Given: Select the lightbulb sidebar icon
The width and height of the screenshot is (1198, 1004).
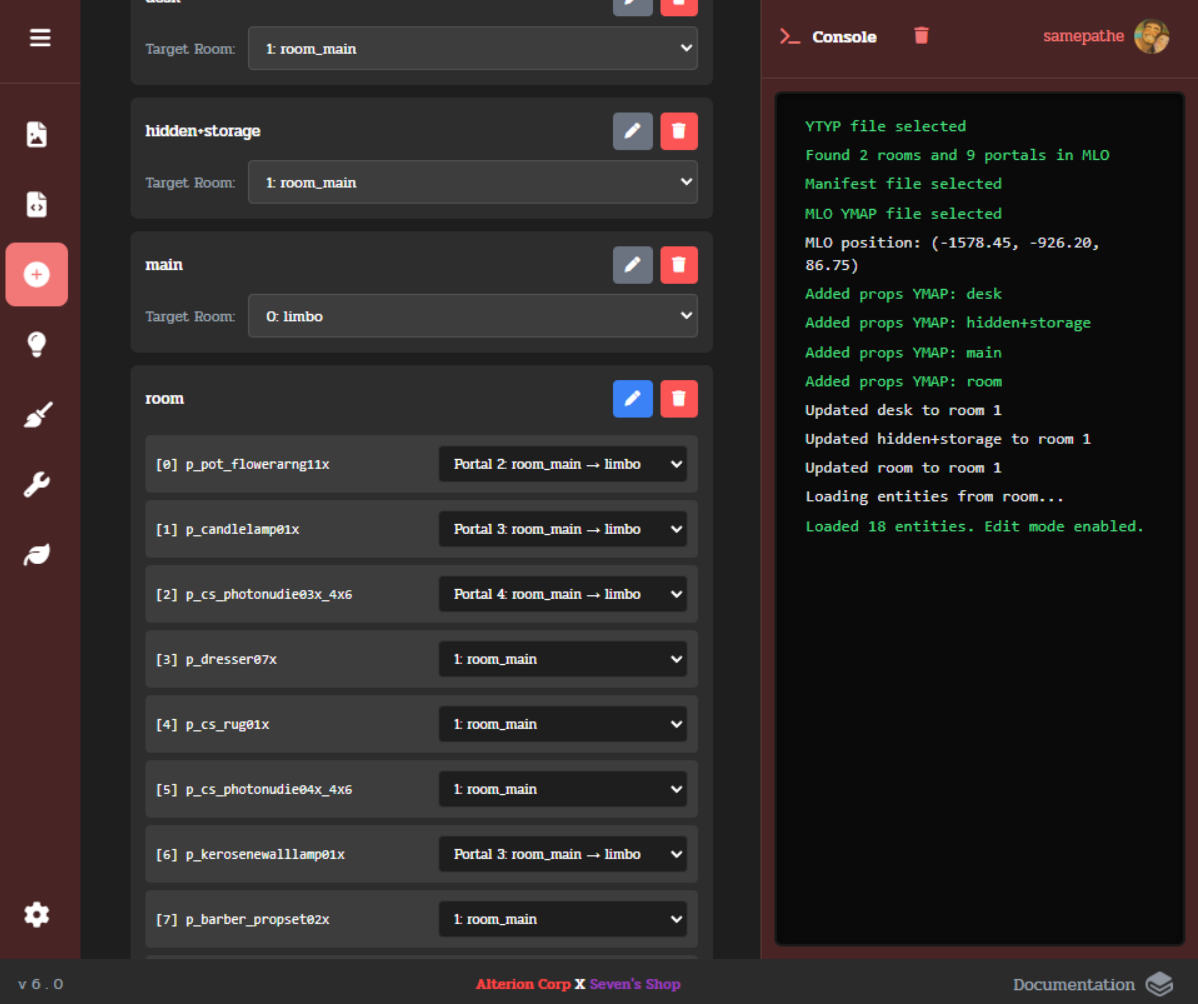Looking at the screenshot, I should pos(37,344).
